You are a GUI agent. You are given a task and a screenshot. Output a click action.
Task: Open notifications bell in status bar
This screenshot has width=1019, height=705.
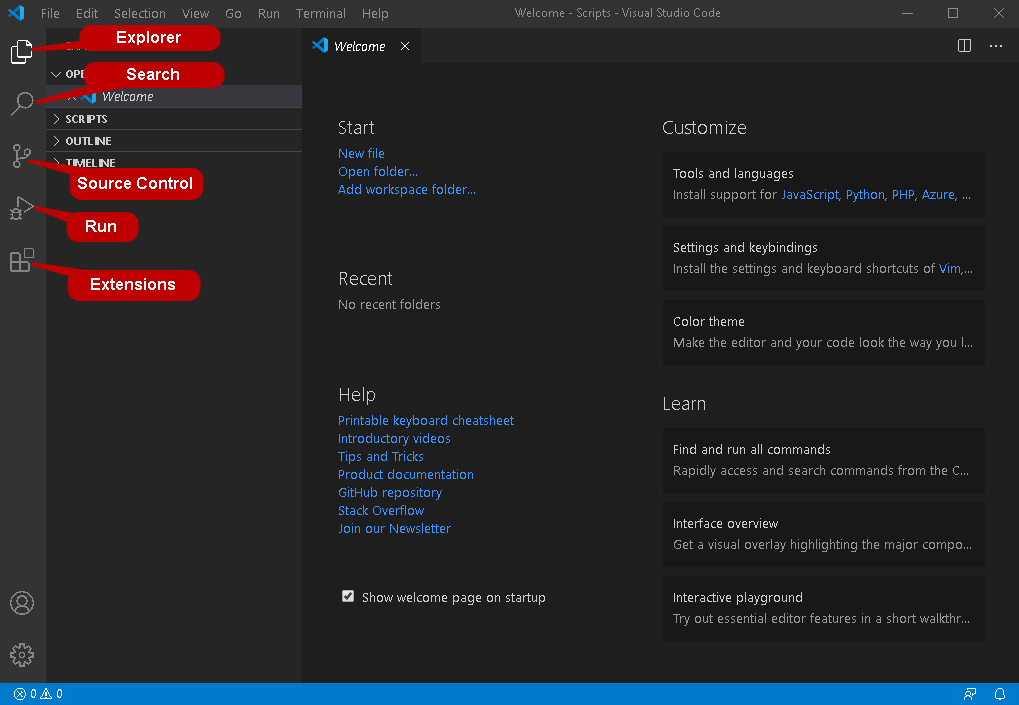(1000, 693)
